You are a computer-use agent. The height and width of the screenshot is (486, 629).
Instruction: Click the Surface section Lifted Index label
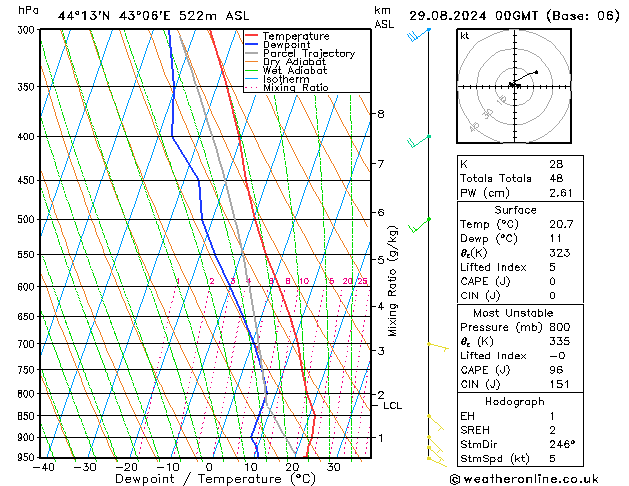point(493,267)
